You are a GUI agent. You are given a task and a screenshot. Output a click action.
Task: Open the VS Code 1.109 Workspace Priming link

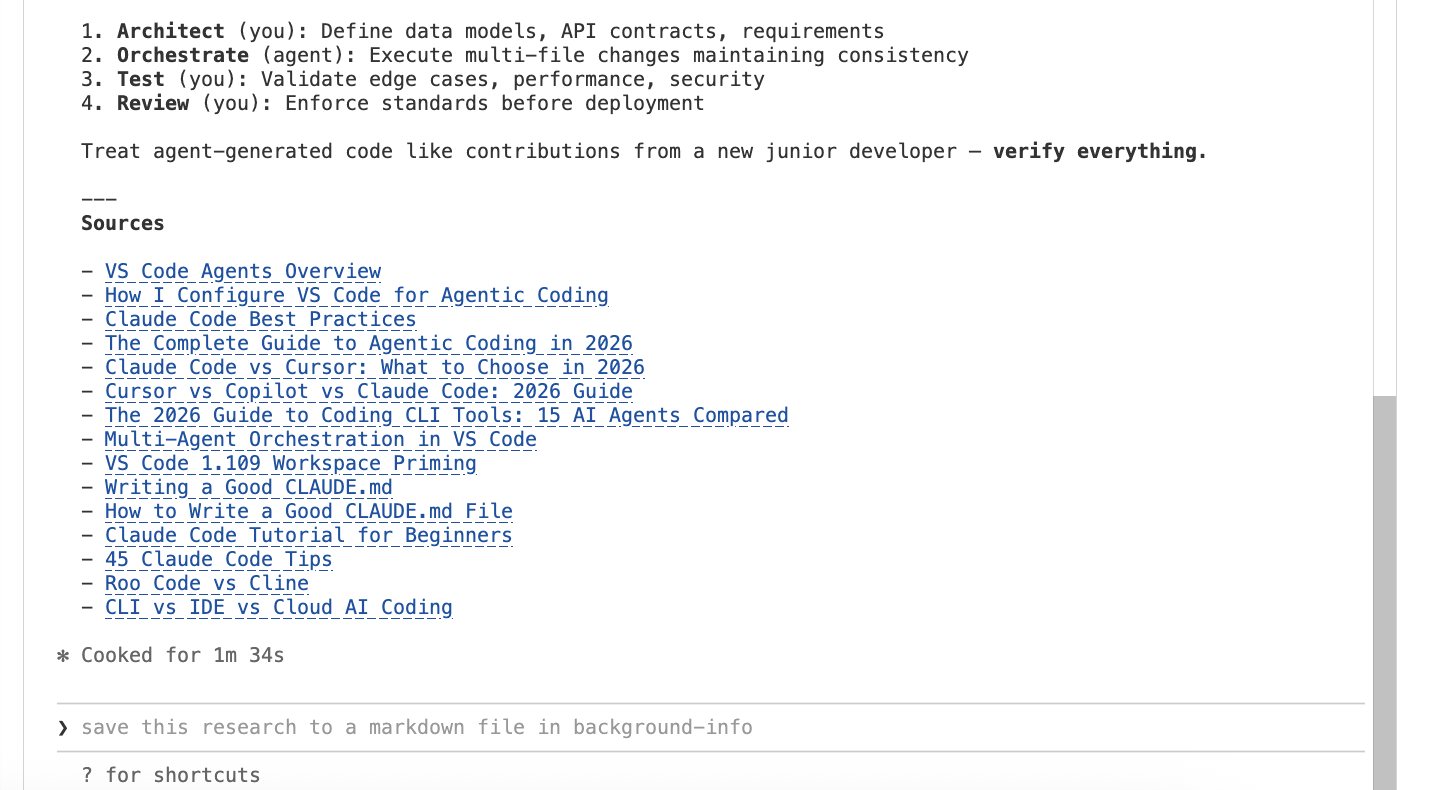[290, 463]
